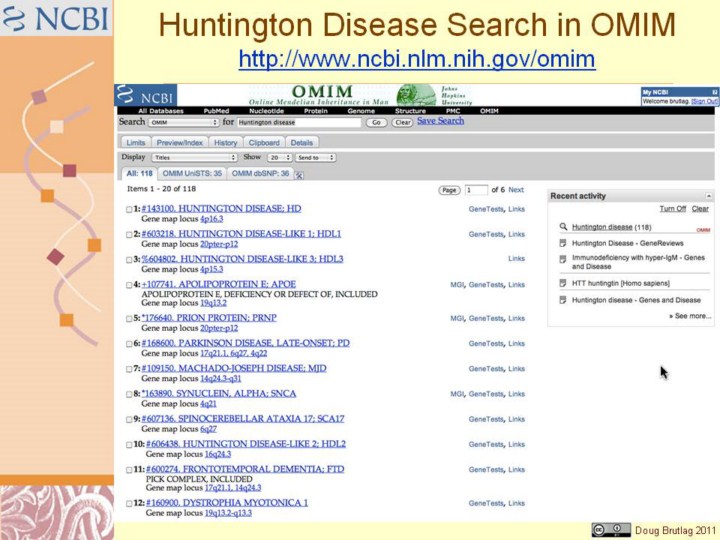Collapse the Recent activity panel

click(x=708, y=196)
